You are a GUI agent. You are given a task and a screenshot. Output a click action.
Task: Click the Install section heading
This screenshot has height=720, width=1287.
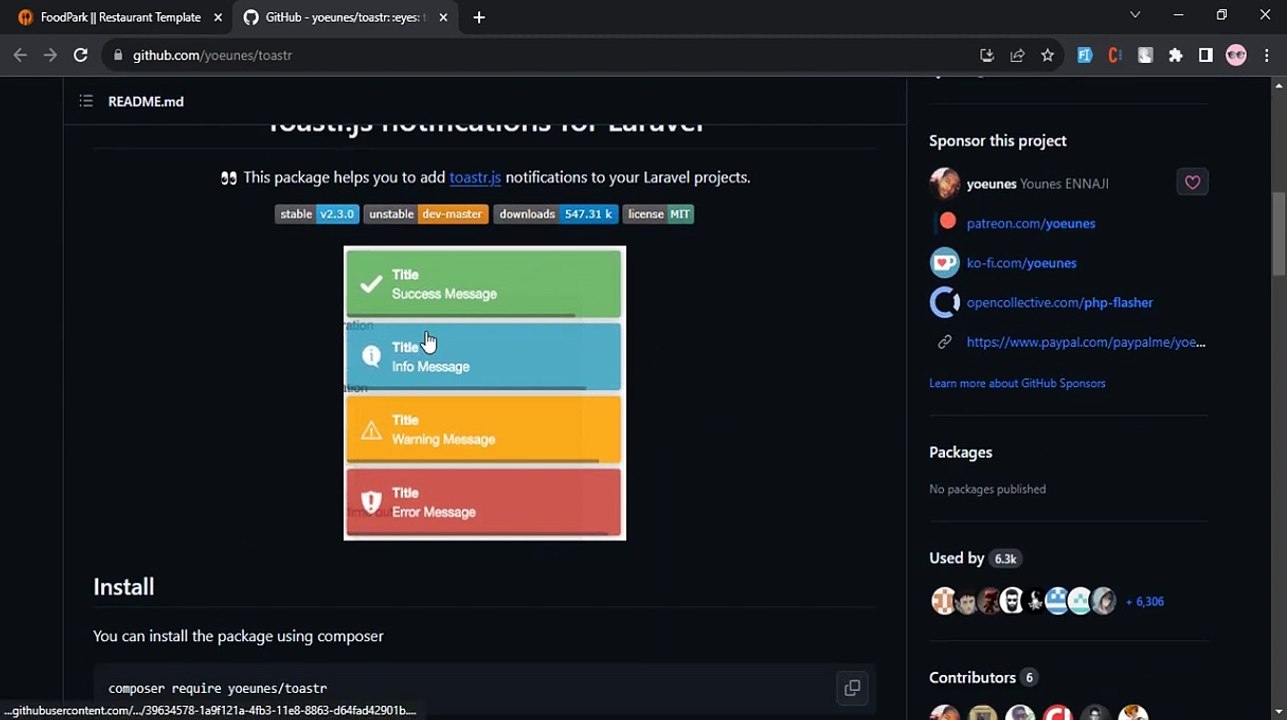click(x=124, y=587)
